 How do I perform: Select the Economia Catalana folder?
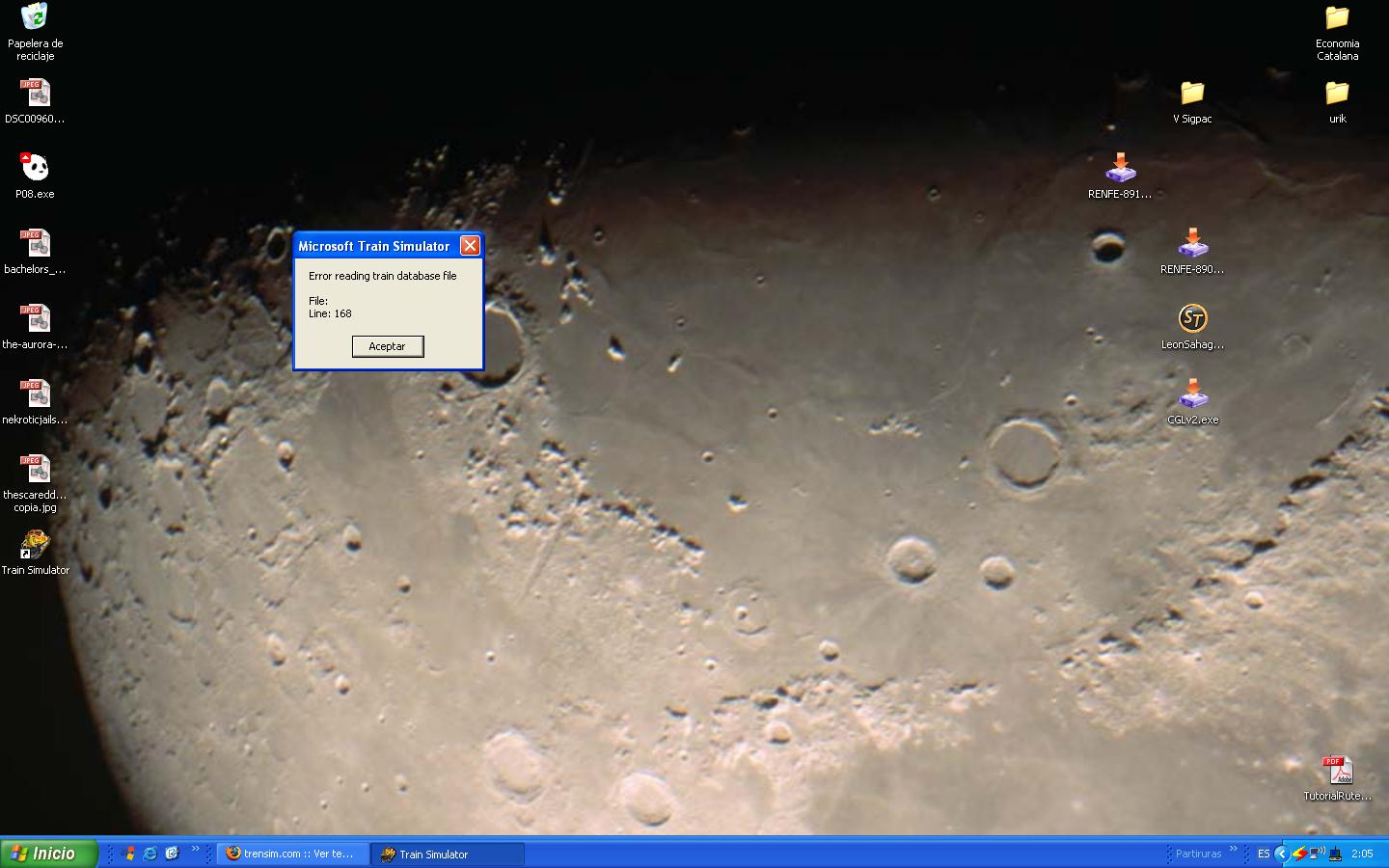(x=1337, y=19)
